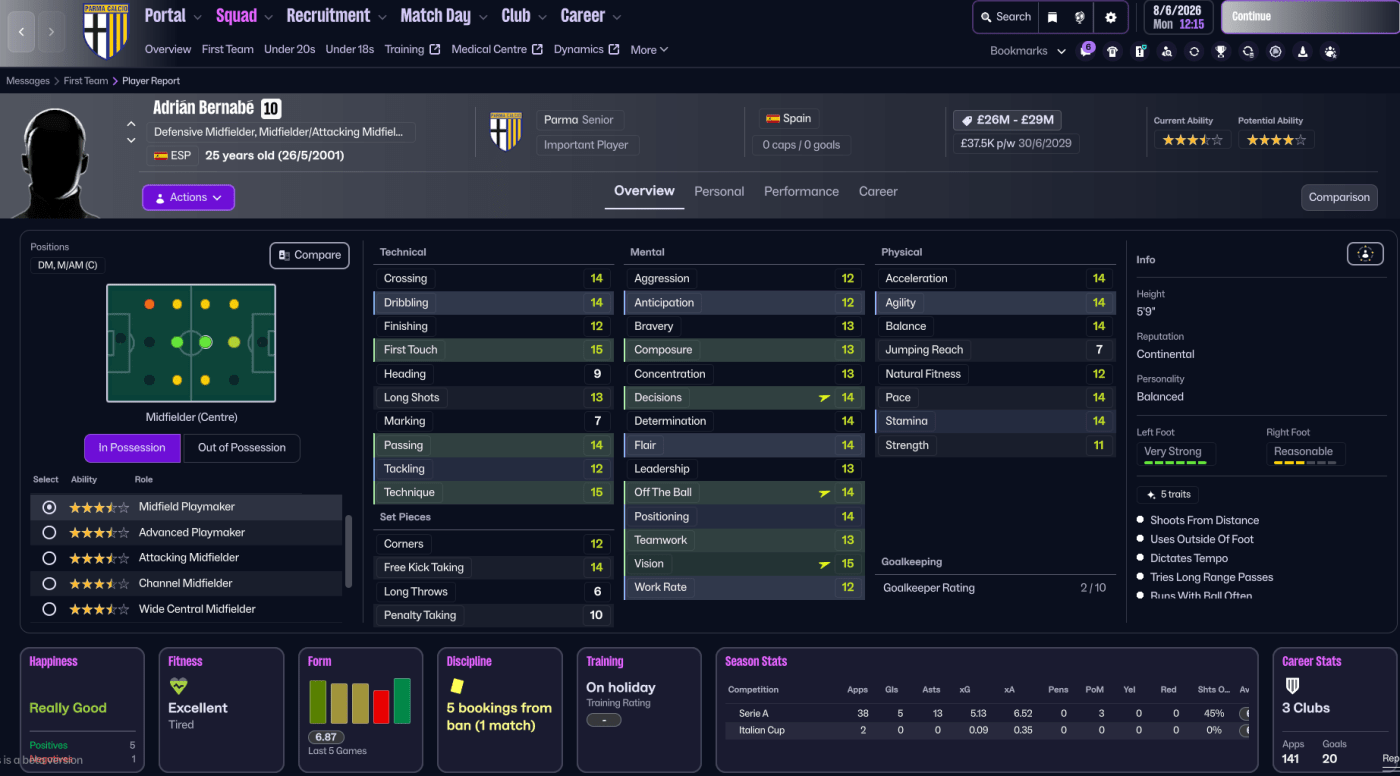Select the Attacking Midfielder role radio button
The height and width of the screenshot is (776, 1400).
point(49,558)
